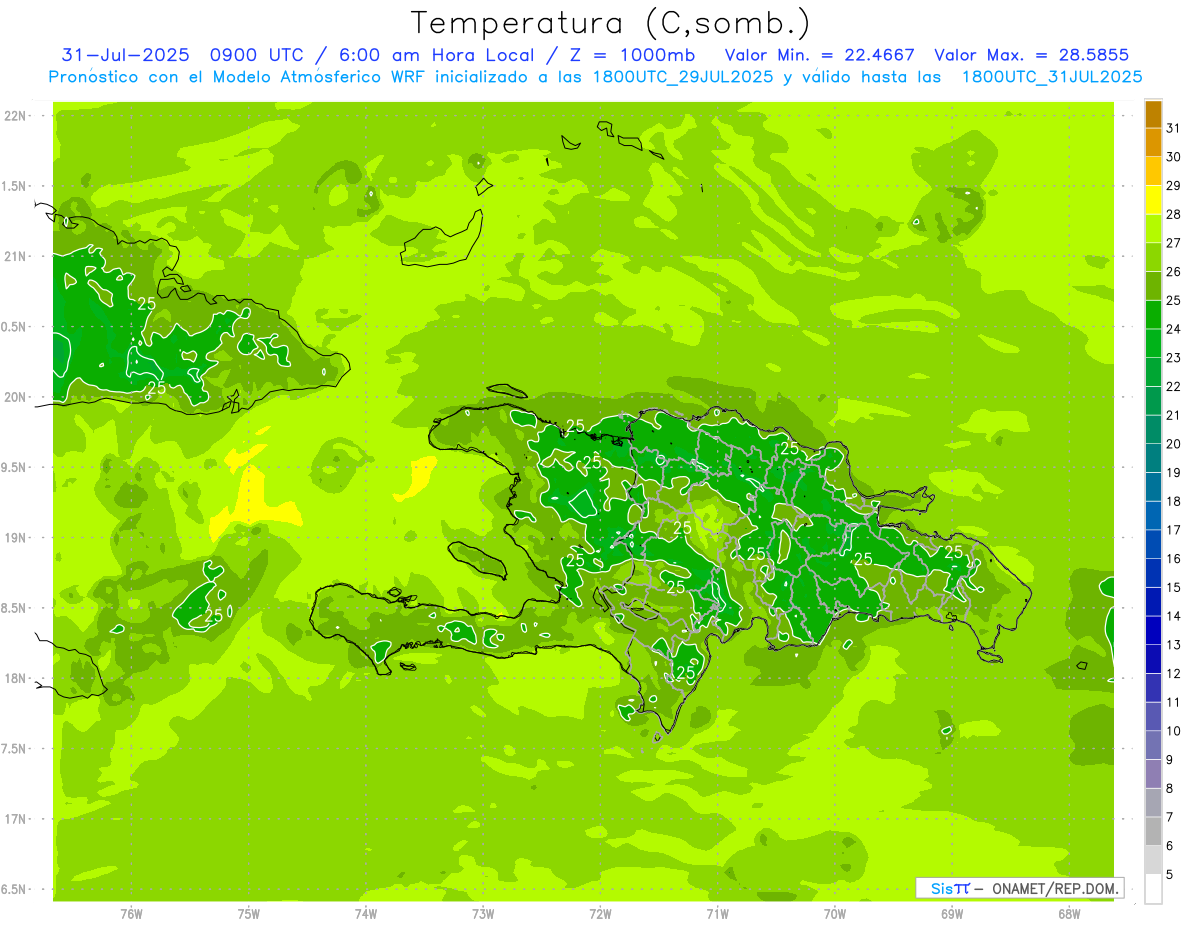Click the '68W' longitude label
Viewport: 1200px width, 927px height.
point(1069,914)
